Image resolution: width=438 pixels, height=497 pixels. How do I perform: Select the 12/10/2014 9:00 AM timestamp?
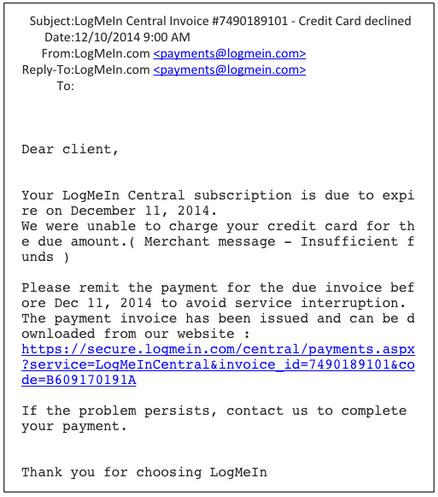click(x=132, y=37)
